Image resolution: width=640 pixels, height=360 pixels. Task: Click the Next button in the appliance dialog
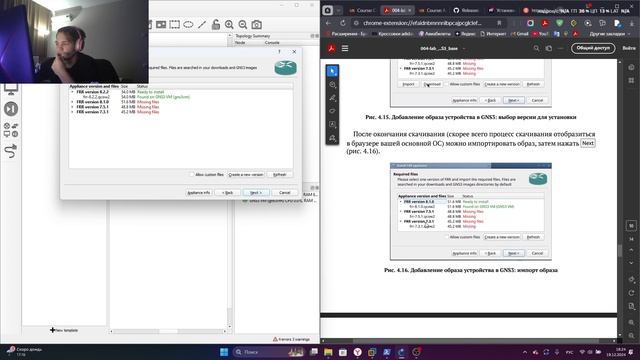coord(256,192)
